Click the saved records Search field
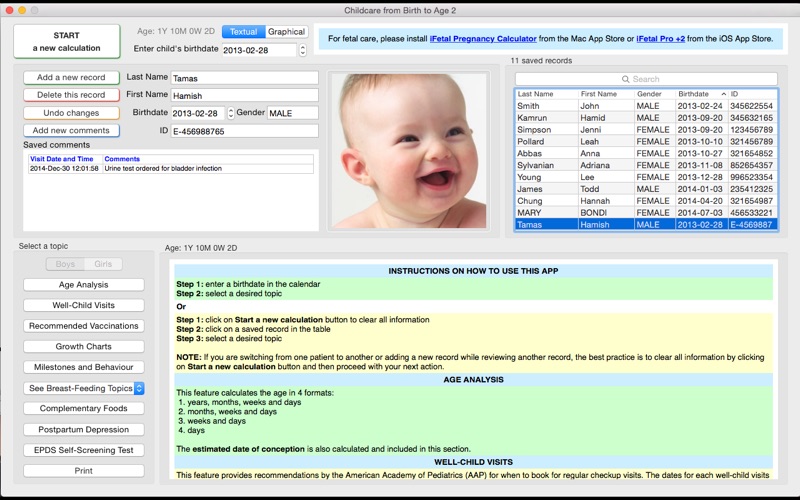This screenshot has width=800, height=500. (646, 79)
